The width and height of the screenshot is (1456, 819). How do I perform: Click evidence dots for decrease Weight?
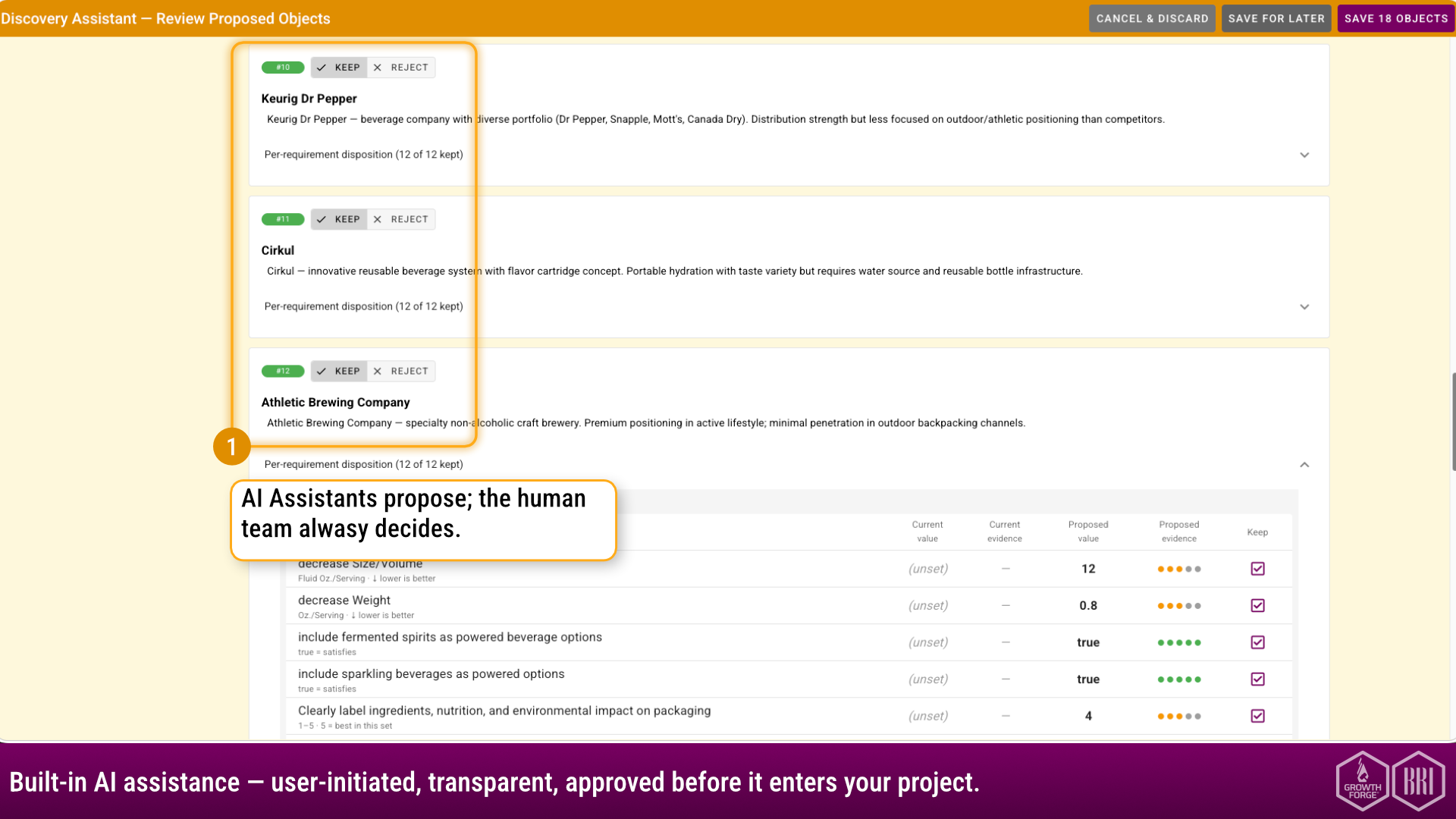click(1179, 606)
